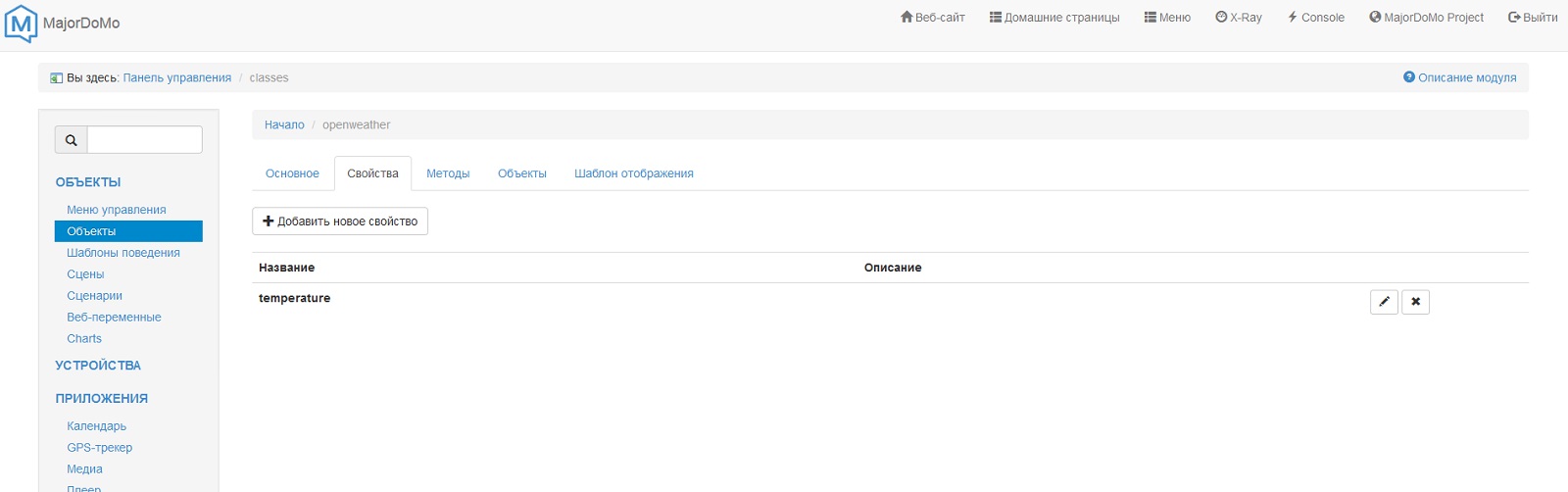Open Charts in the sidebar
The height and width of the screenshot is (492, 1568).
point(84,339)
